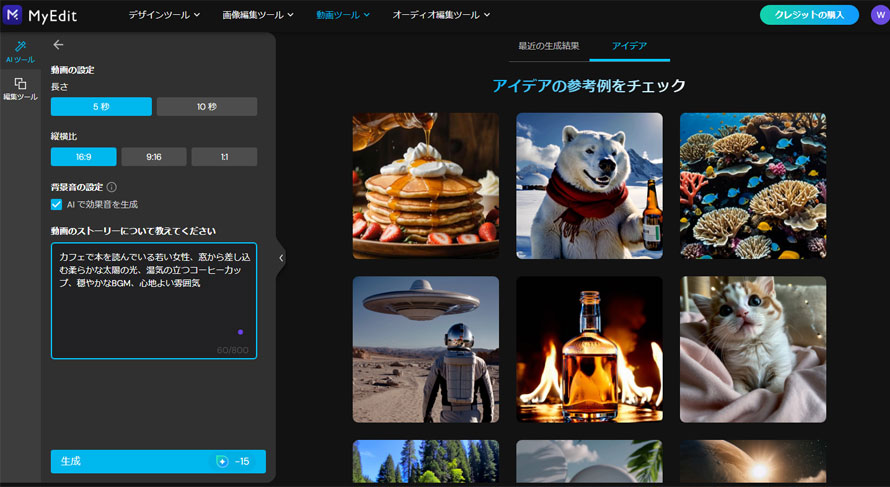Click the 動画のストーリーについて教えてください label
Screen dimensions: 890x487
click(x=133, y=231)
